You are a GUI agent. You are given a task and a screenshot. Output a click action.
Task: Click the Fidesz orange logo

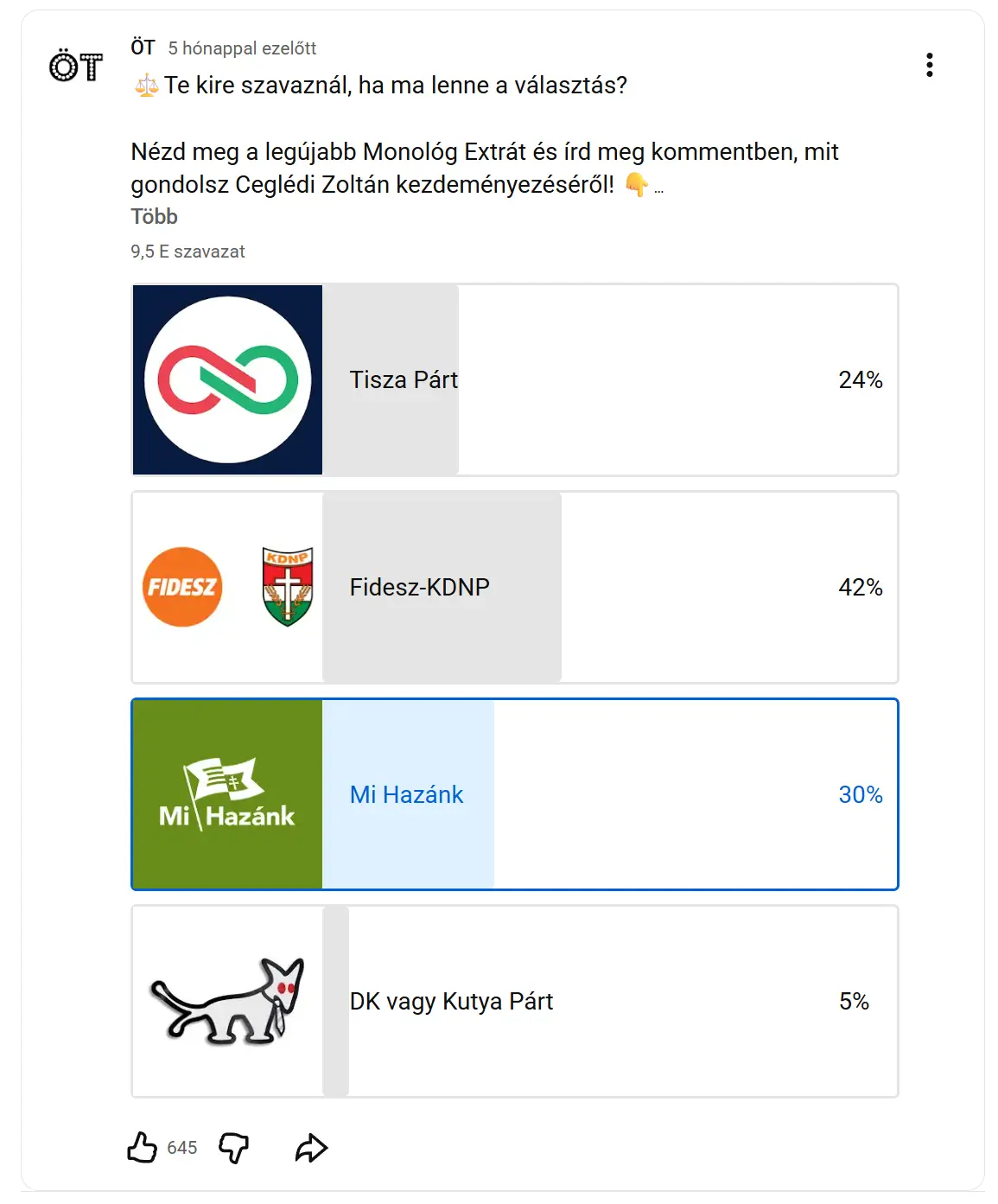tap(182, 587)
